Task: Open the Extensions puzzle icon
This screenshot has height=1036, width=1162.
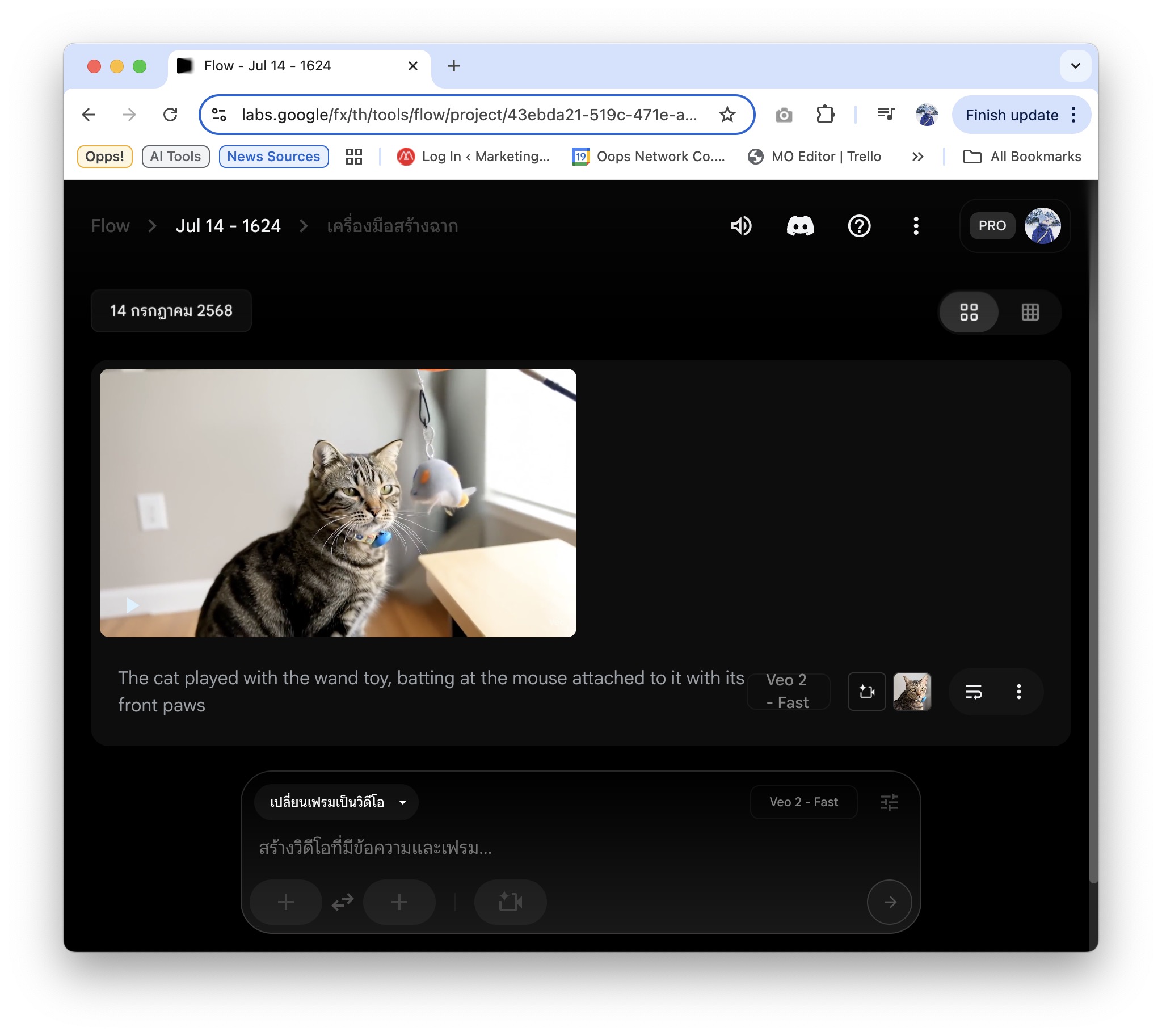Action: point(825,115)
